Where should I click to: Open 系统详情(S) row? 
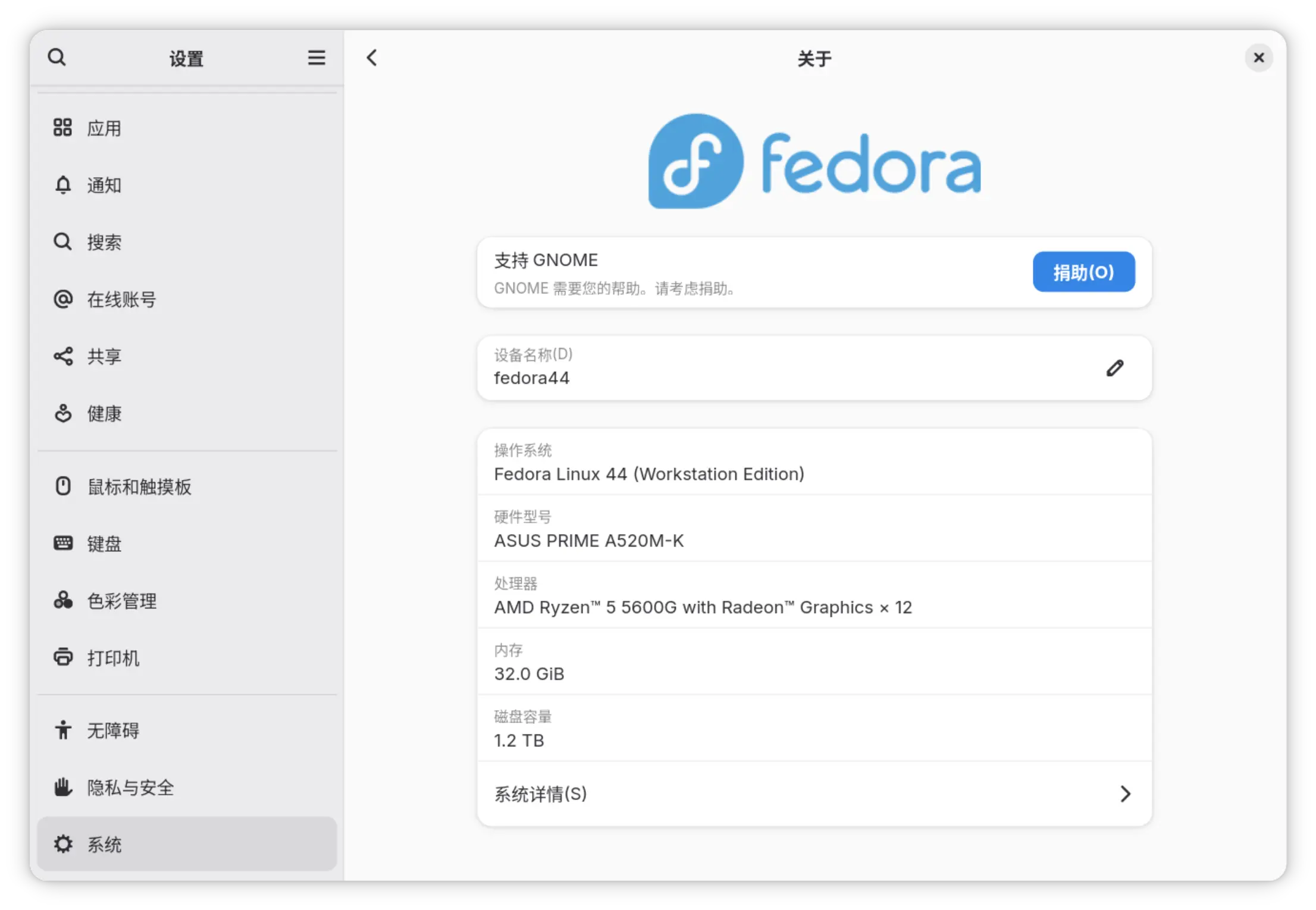(x=814, y=793)
